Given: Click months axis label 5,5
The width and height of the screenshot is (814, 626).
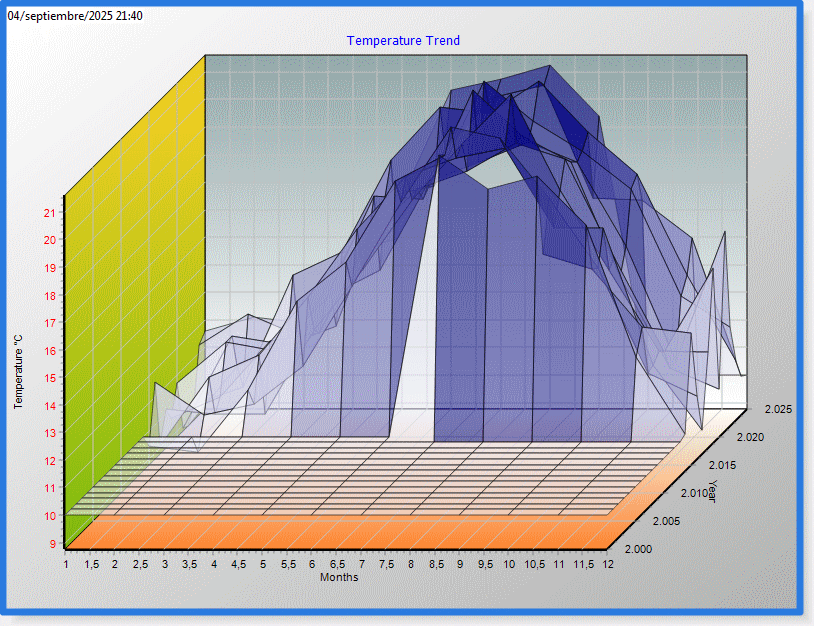Looking at the screenshot, I should 288,564.
